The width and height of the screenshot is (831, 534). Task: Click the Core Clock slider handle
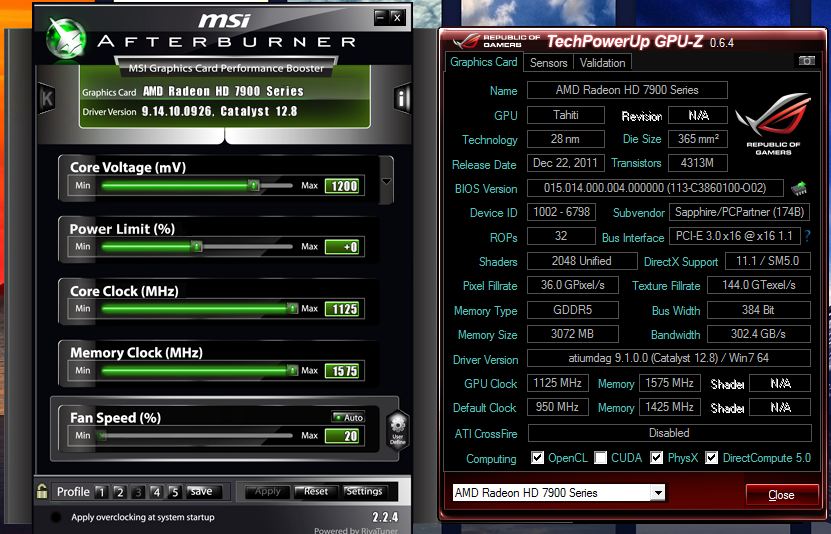click(292, 308)
